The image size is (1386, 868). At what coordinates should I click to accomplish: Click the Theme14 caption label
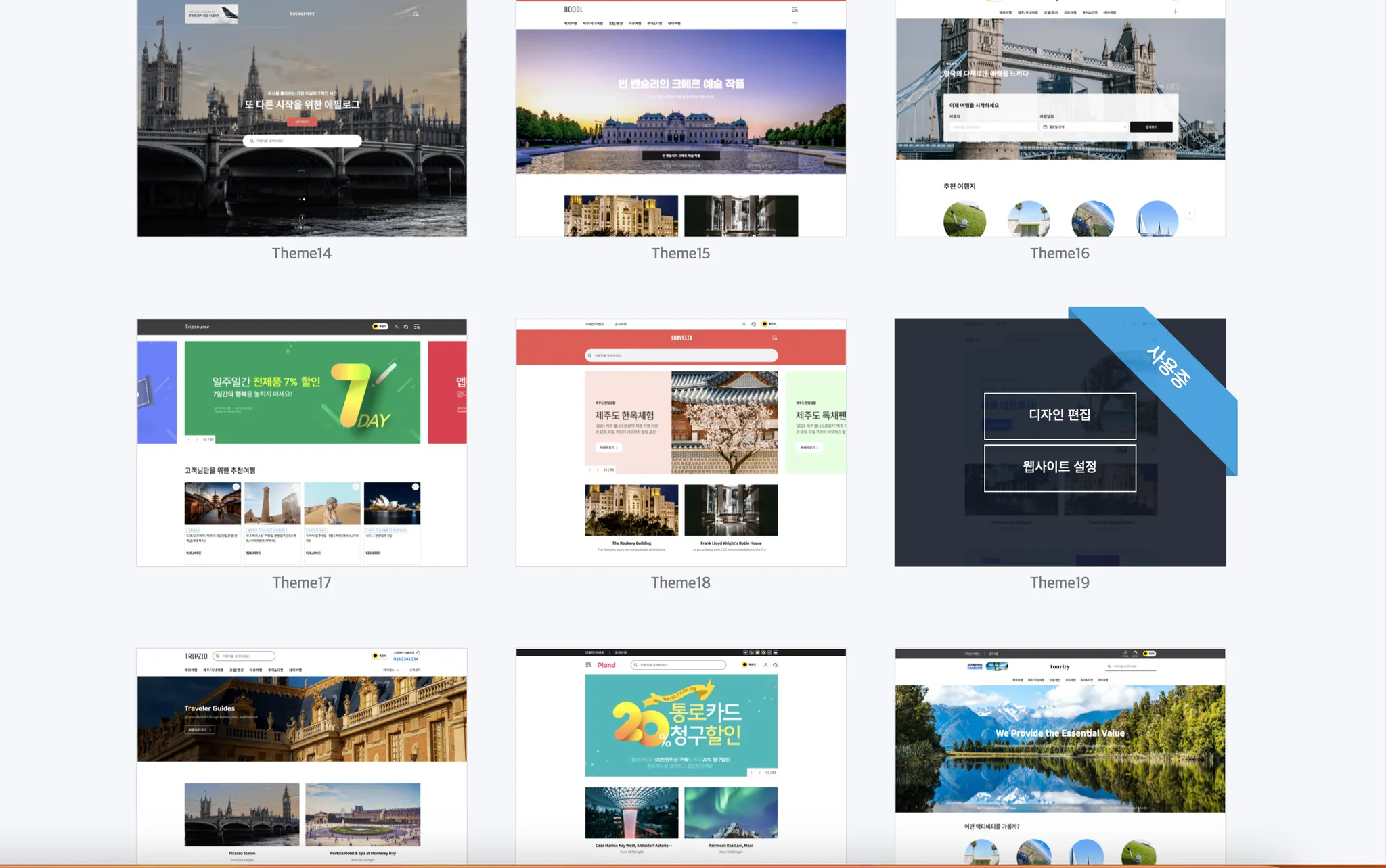[x=302, y=254]
